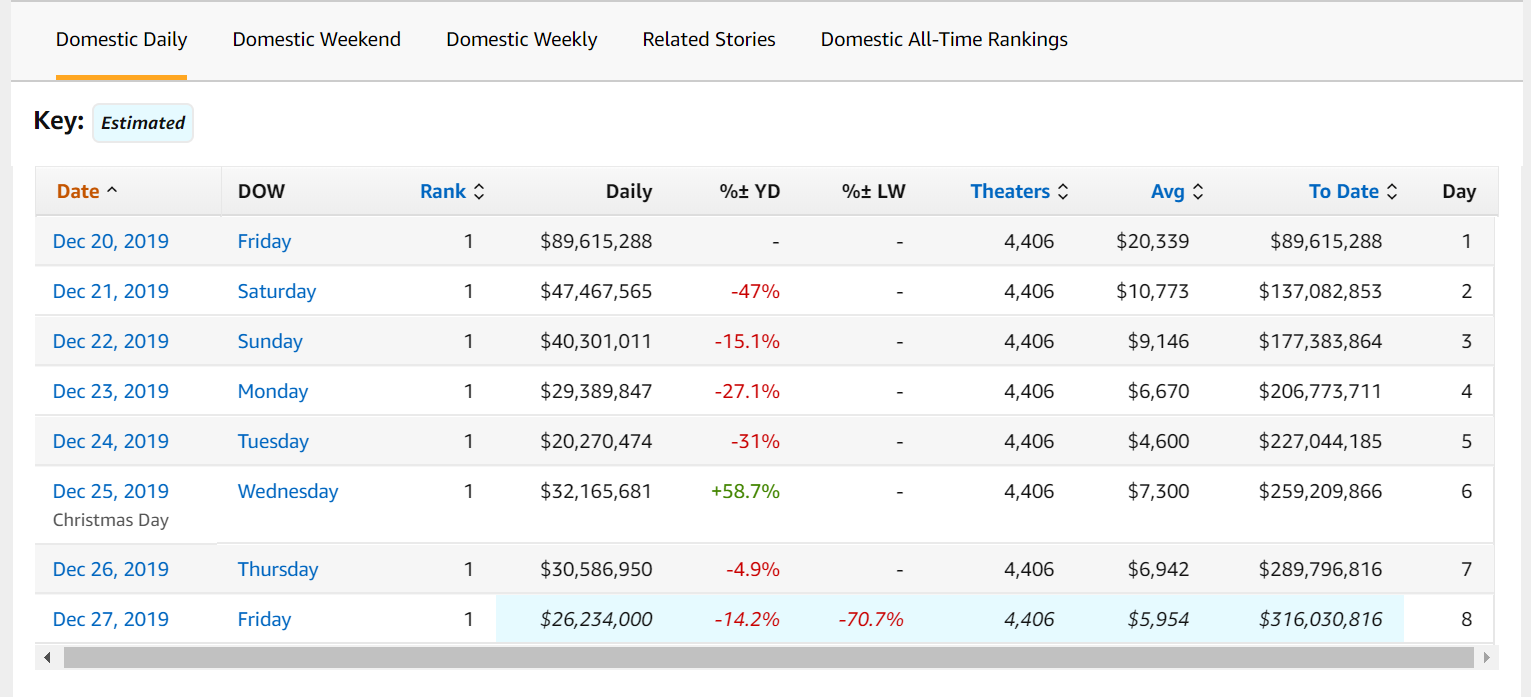The height and width of the screenshot is (697, 1531).
Task: Open the Dec 24, 2019 date link
Action: click(111, 441)
